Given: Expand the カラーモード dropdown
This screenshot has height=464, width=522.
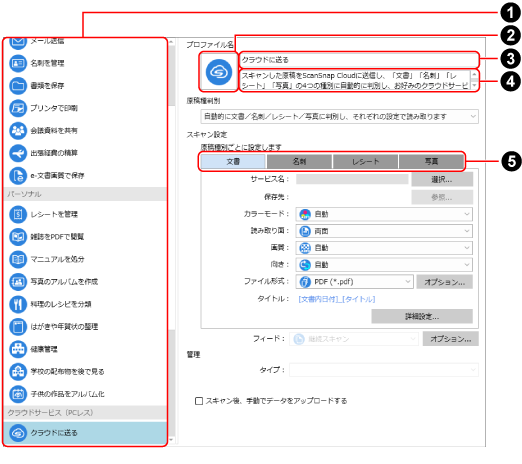Looking at the screenshot, I should pyautogui.click(x=384, y=214).
